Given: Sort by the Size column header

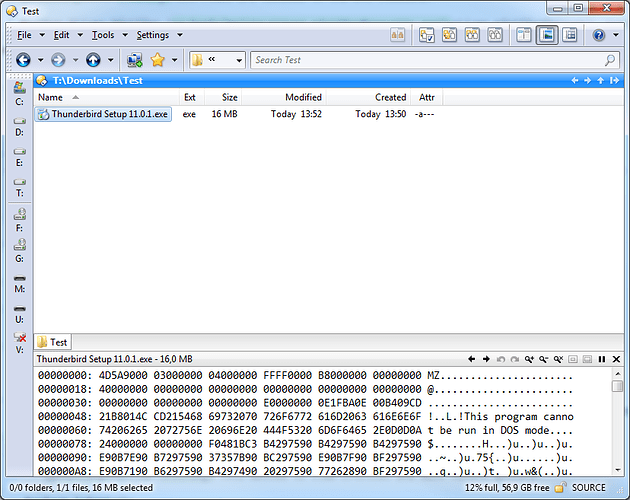Looking at the screenshot, I should (x=223, y=97).
